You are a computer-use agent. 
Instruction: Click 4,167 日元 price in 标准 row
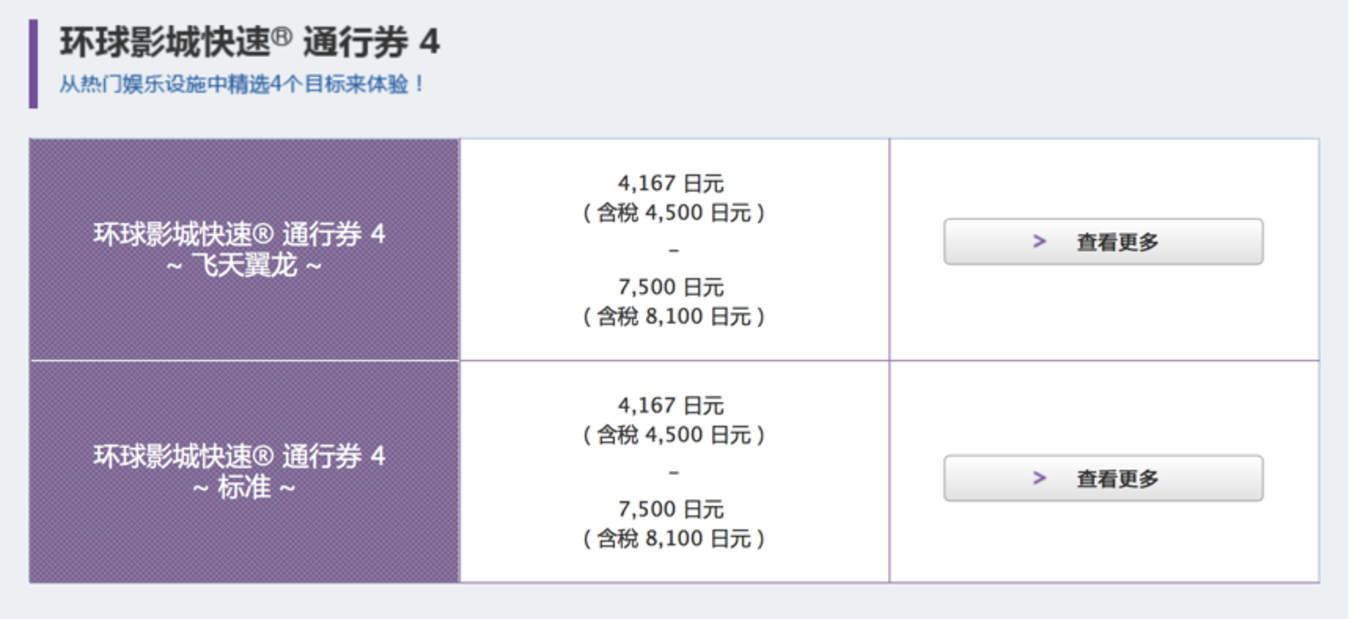coord(670,406)
